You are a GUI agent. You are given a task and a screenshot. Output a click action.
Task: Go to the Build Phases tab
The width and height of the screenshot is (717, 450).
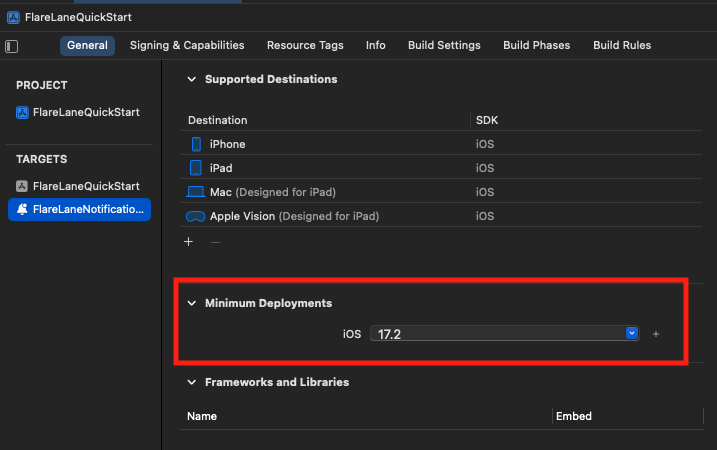tap(536, 45)
